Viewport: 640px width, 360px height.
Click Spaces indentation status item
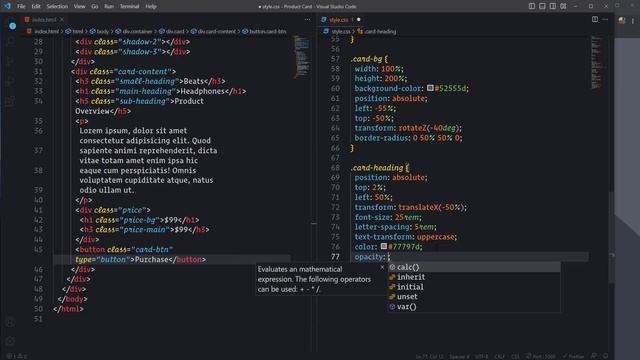coord(459,356)
